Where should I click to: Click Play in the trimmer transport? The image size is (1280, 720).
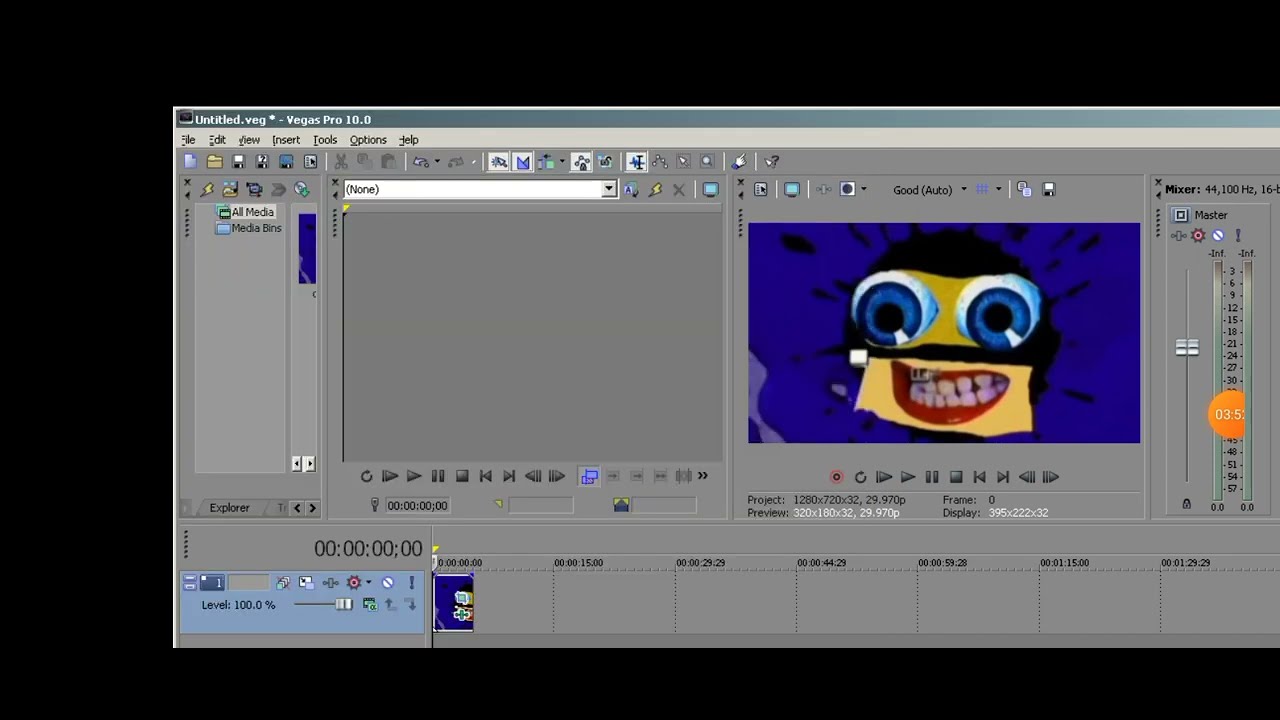point(414,477)
